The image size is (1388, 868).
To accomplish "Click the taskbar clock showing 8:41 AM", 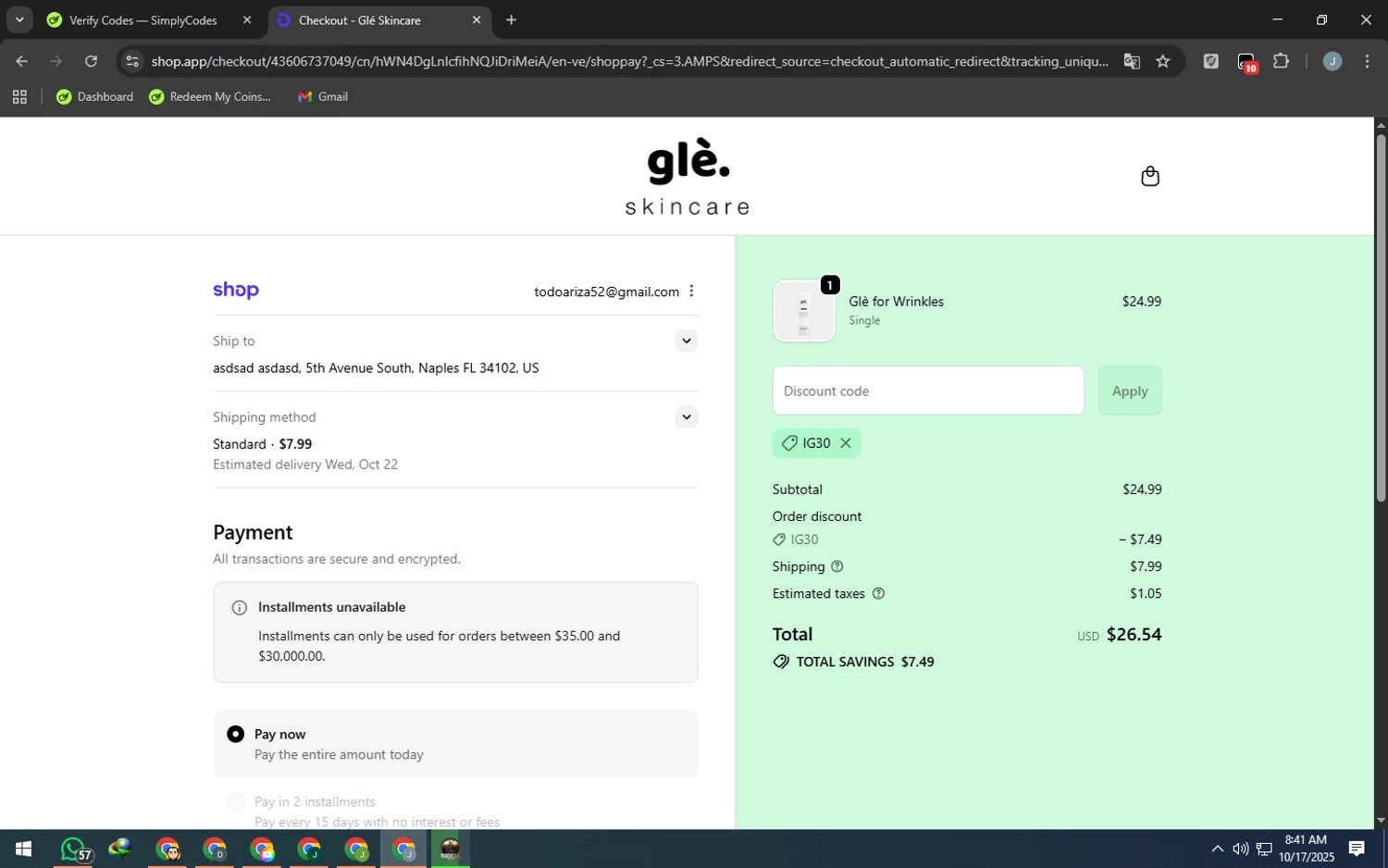I will click(1305, 849).
